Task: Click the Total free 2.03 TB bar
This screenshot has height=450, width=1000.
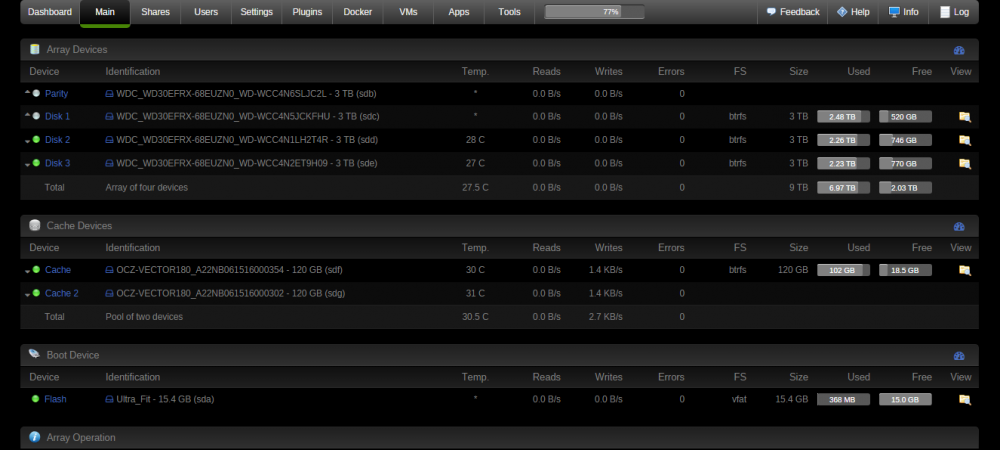Action: (x=905, y=188)
